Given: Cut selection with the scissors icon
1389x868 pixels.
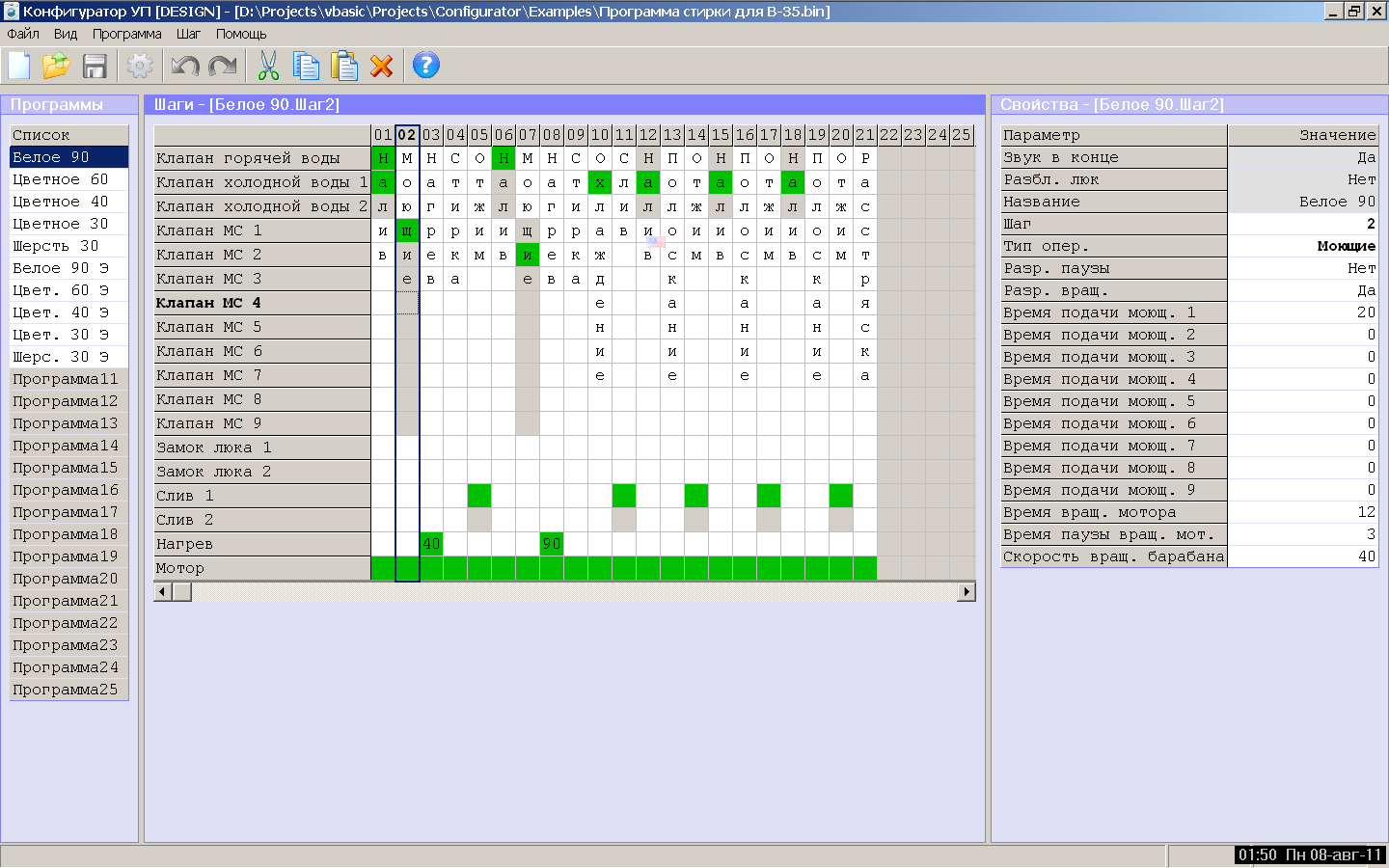Looking at the screenshot, I should pyautogui.click(x=268, y=66).
